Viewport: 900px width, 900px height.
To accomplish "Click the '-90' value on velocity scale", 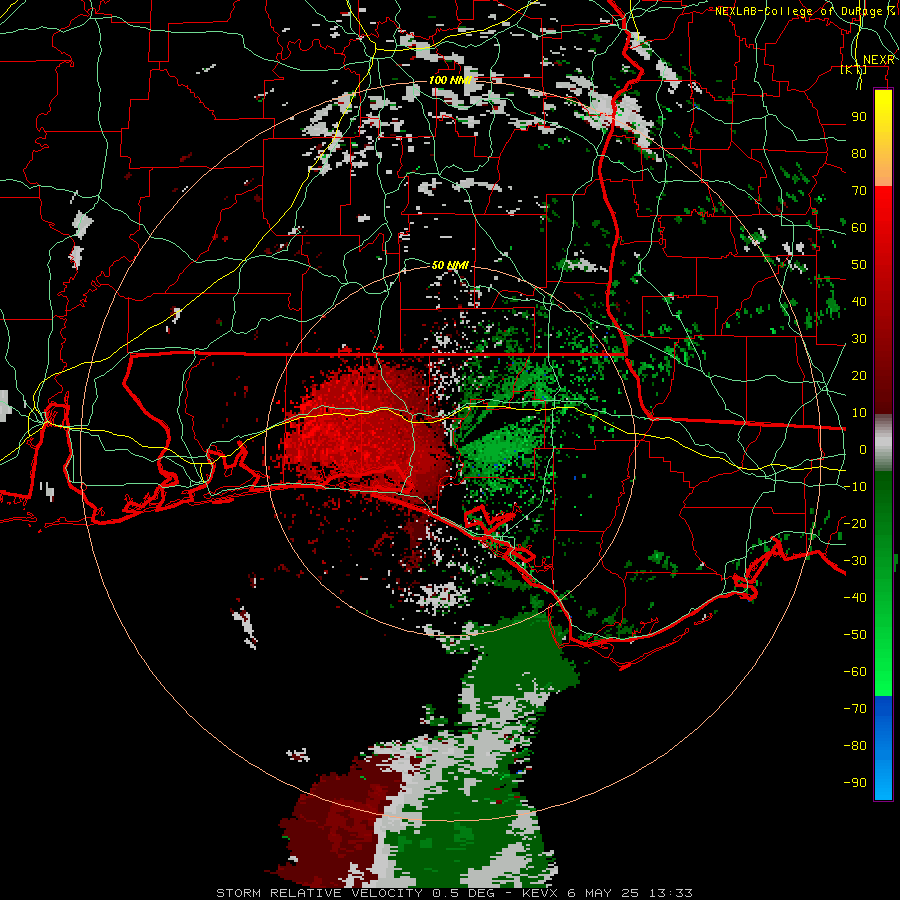I will click(855, 783).
